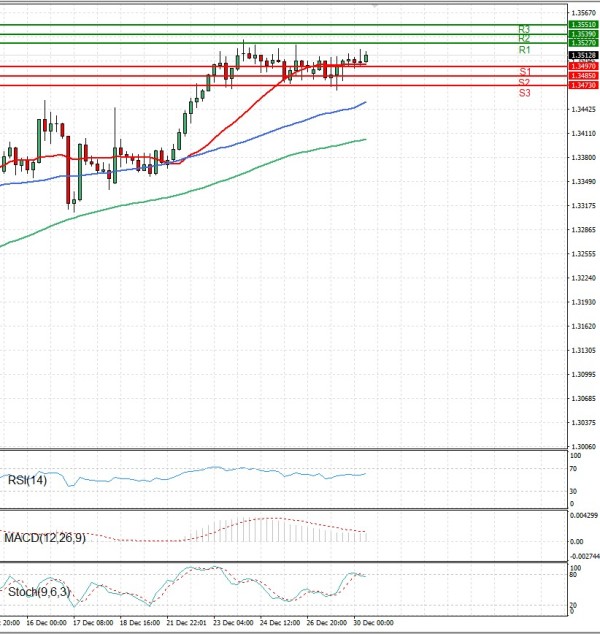This screenshot has height=634, width=600.
Task: Click the 30 Dec 00:00 time axis label
Action: pyautogui.click(x=372, y=623)
